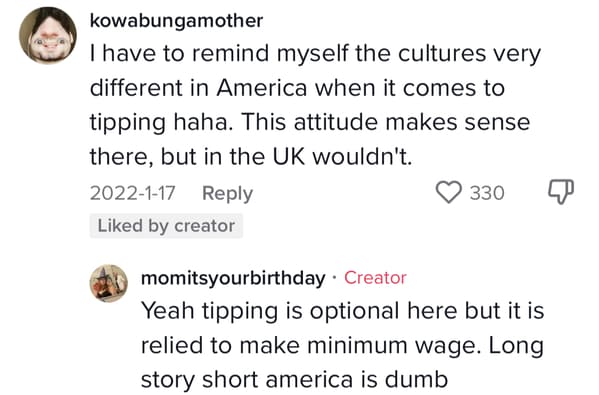Visit the momitsyourbirthday username link
This screenshot has width=599, height=395.
(233, 278)
